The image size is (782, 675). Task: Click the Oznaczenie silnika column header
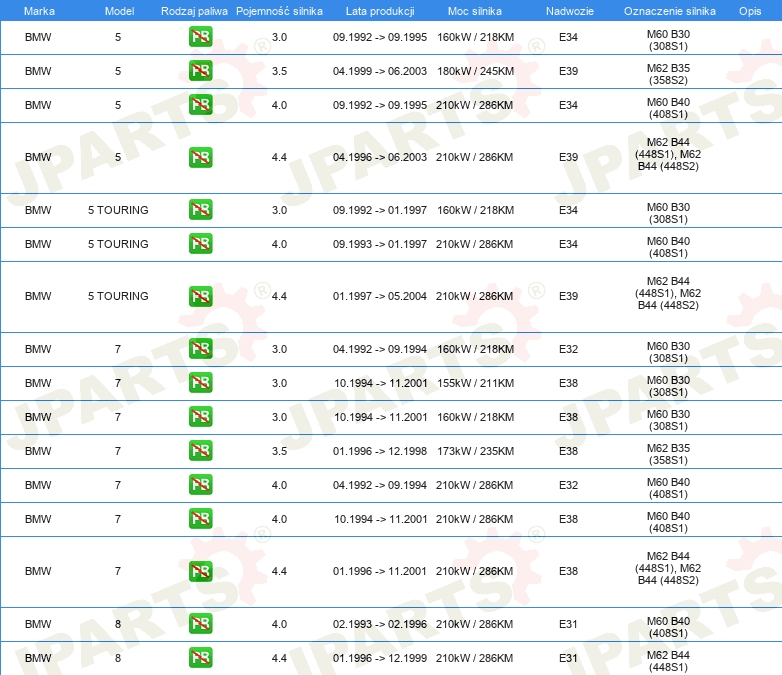click(x=669, y=10)
